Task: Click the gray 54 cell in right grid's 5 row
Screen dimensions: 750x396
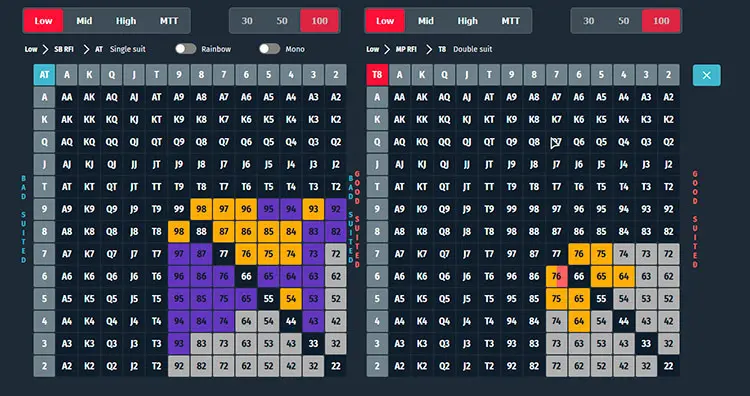Action: tap(624, 299)
